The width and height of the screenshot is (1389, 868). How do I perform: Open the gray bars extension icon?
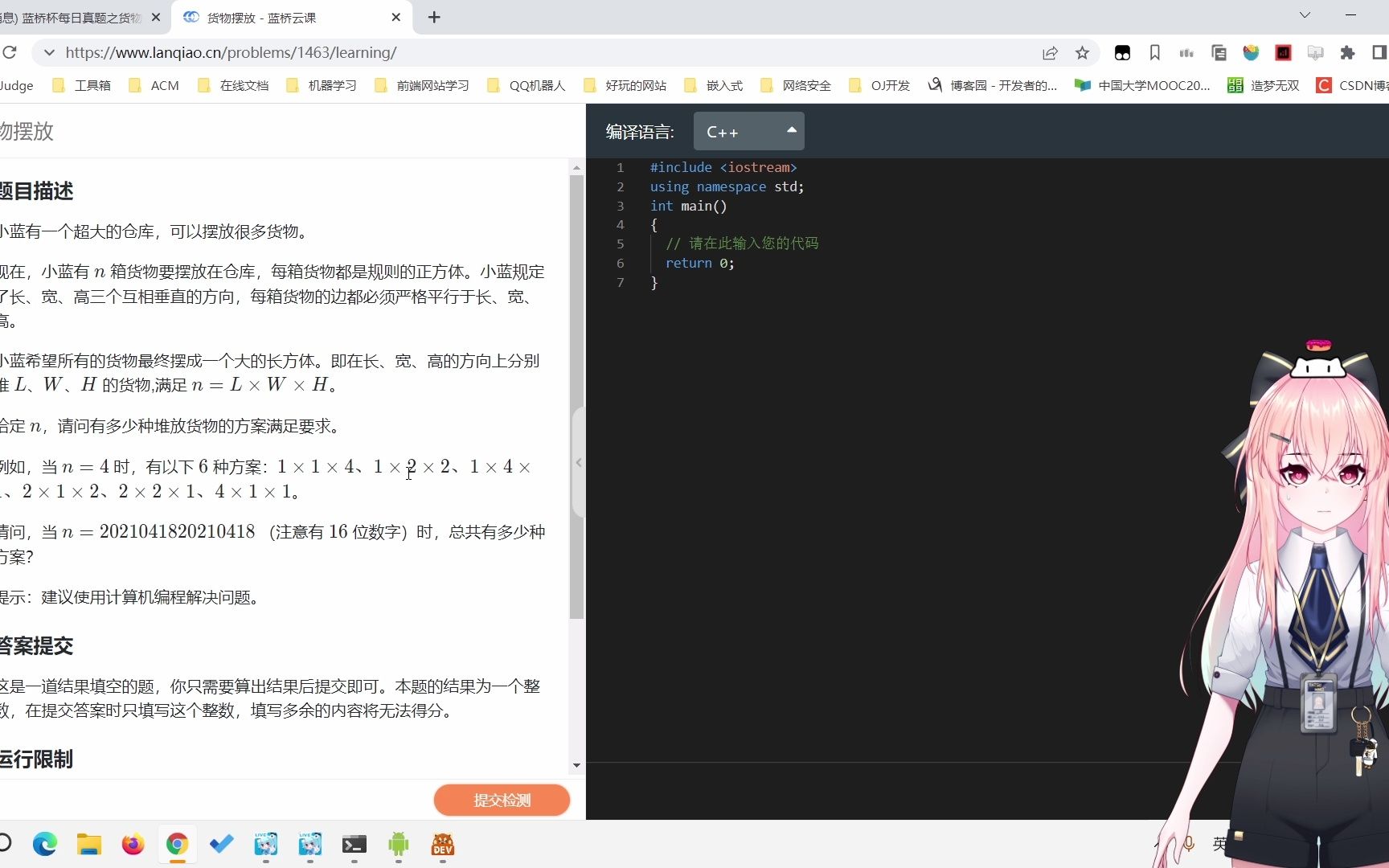(1186, 52)
